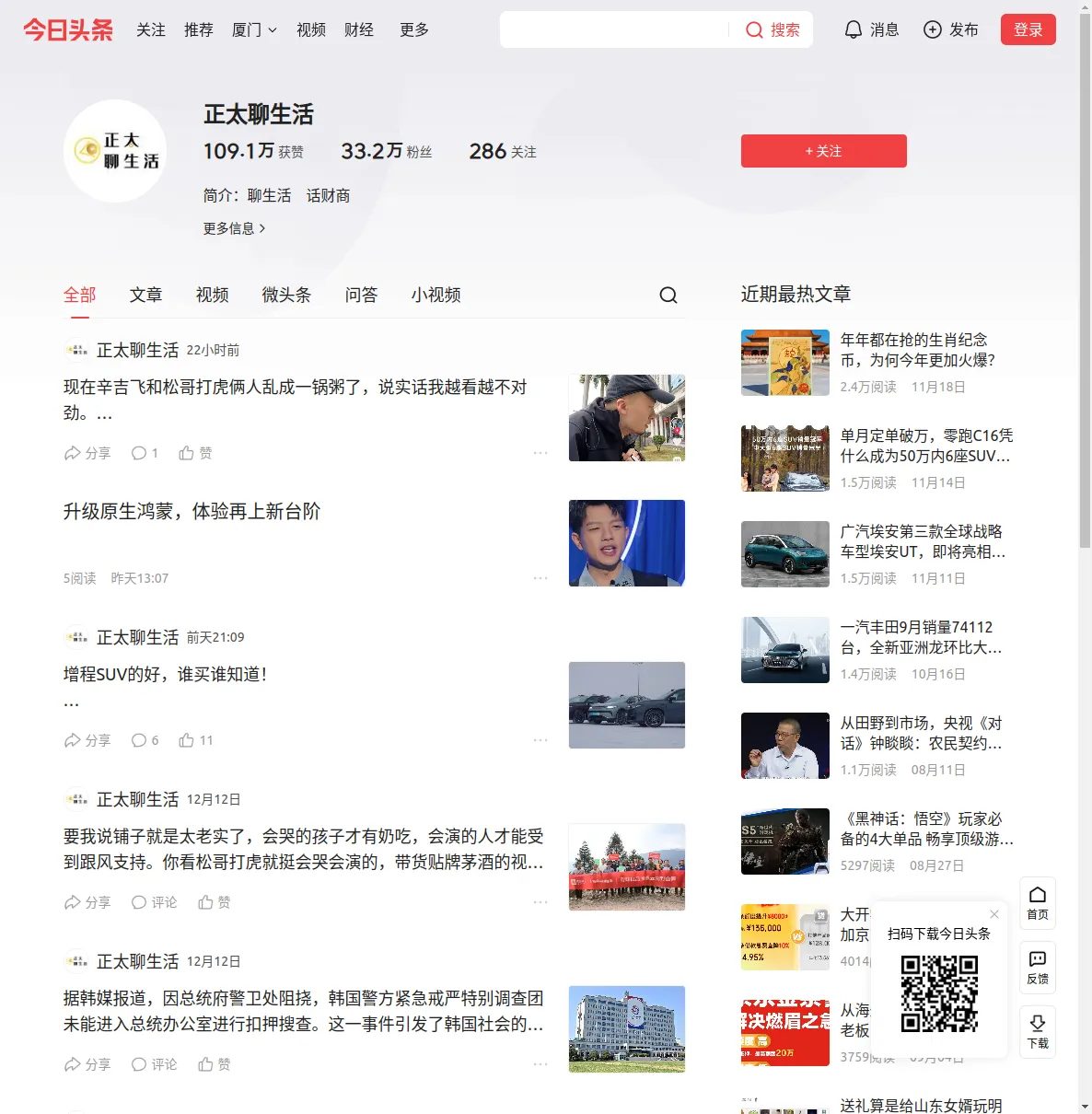Open the 埃安UT teal car thumbnail
This screenshot has width=1092, height=1114.
(x=785, y=554)
